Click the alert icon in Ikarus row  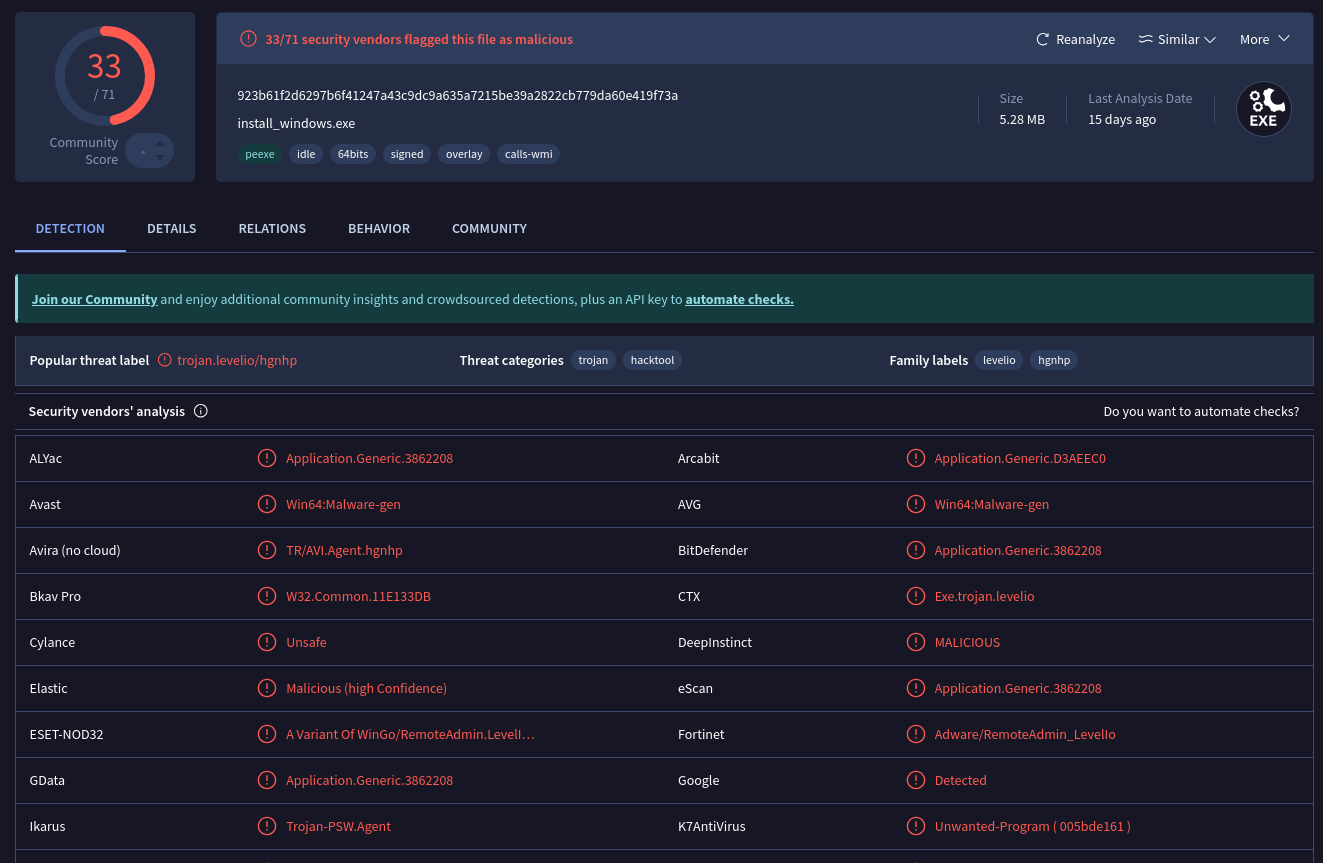tap(267, 826)
